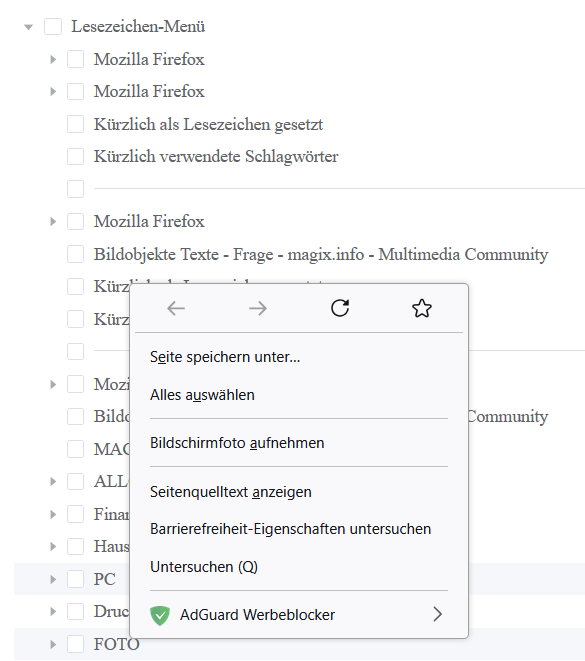Check Kürzlich verwendete Schlagwörter box
Viewport: 585px width, 661px height.
coord(75,156)
